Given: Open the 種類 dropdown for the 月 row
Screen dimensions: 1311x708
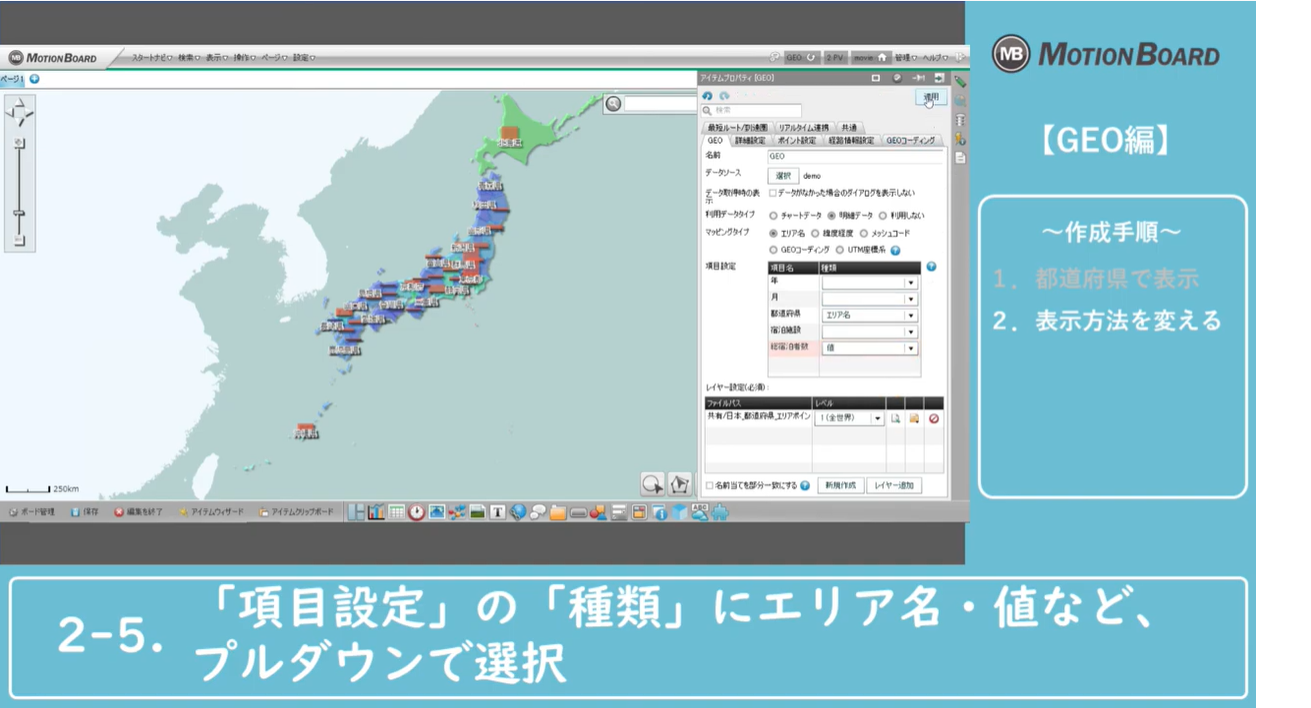Looking at the screenshot, I should coord(869,299).
